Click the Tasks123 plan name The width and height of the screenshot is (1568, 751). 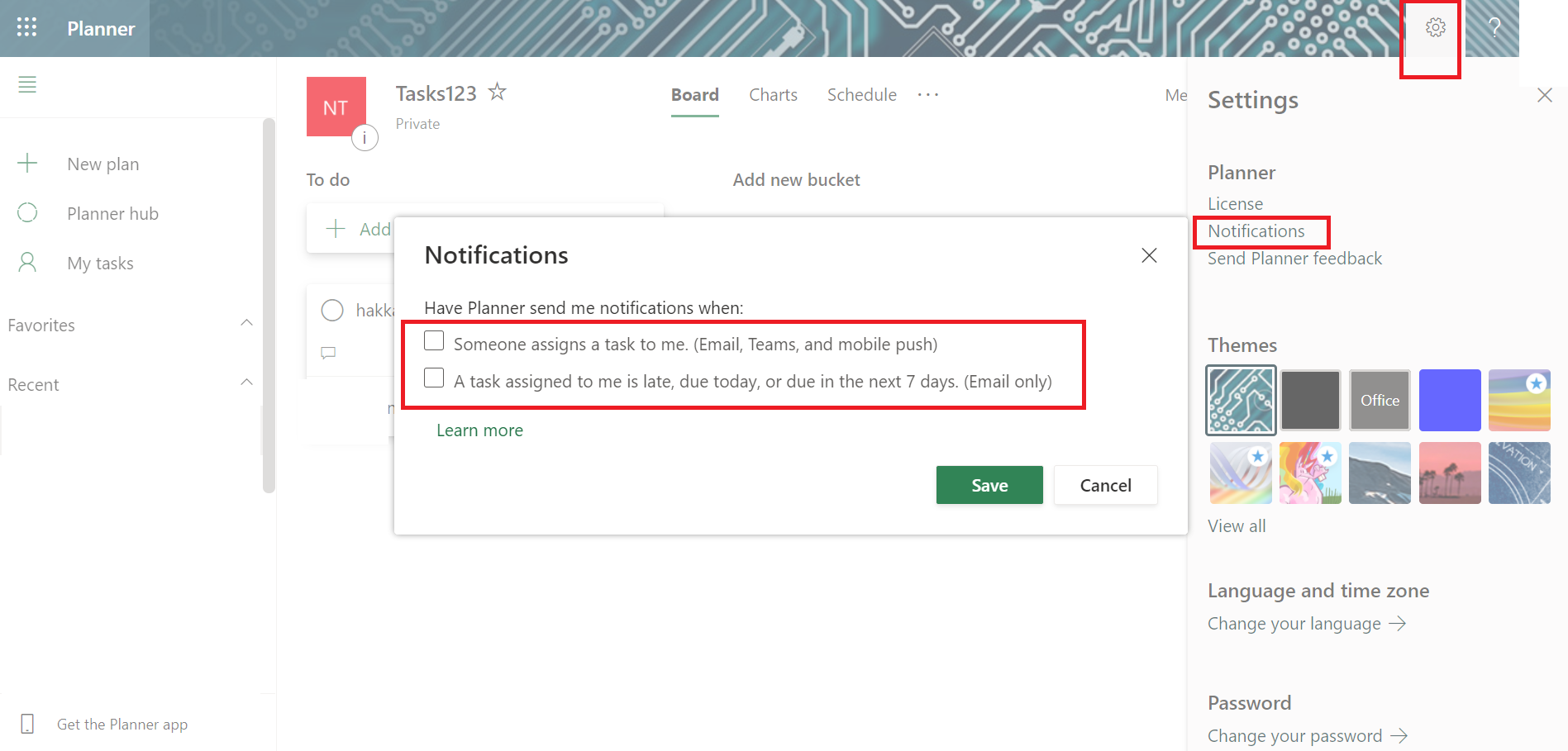[x=436, y=93]
